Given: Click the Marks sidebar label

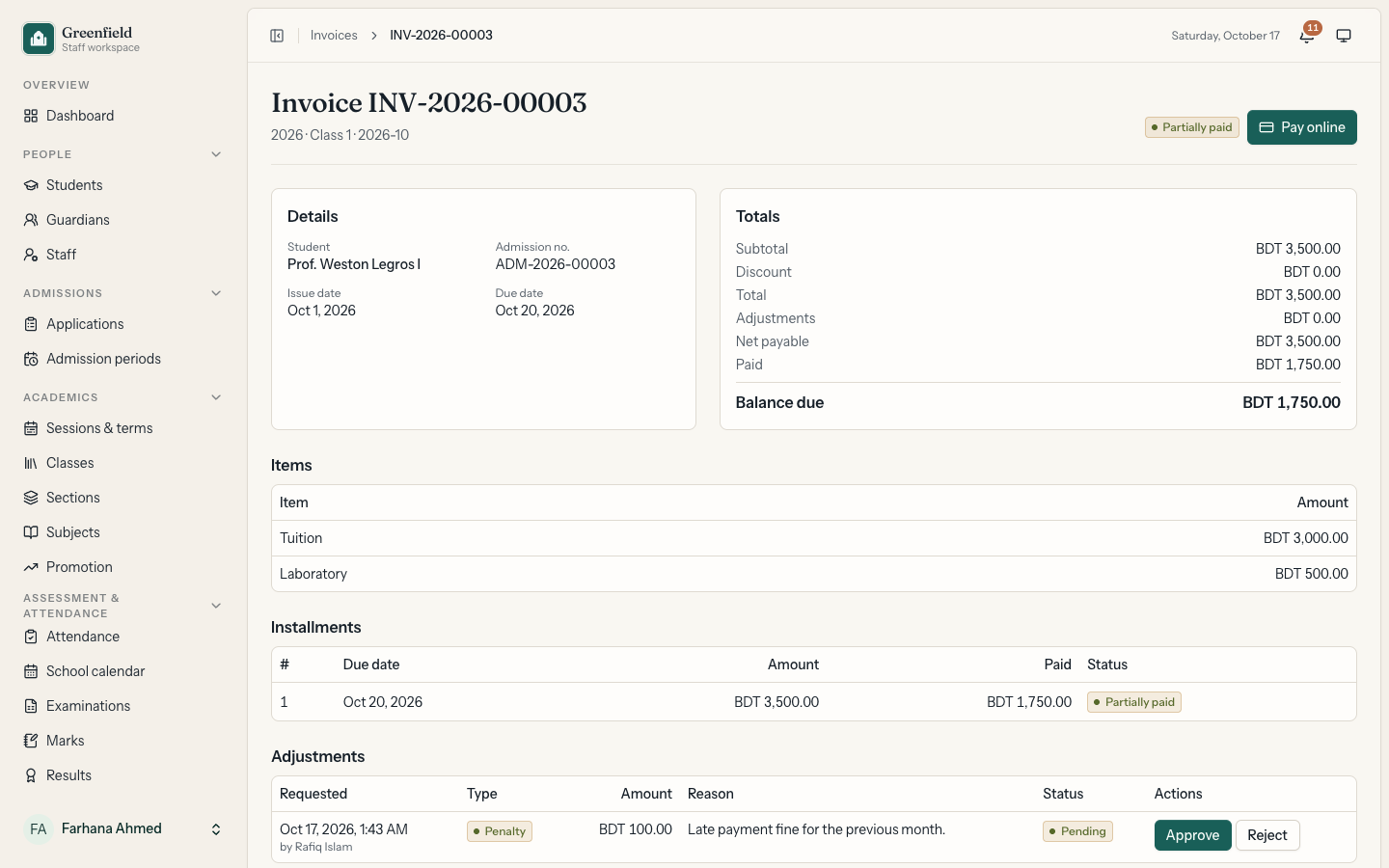Looking at the screenshot, I should (66, 741).
